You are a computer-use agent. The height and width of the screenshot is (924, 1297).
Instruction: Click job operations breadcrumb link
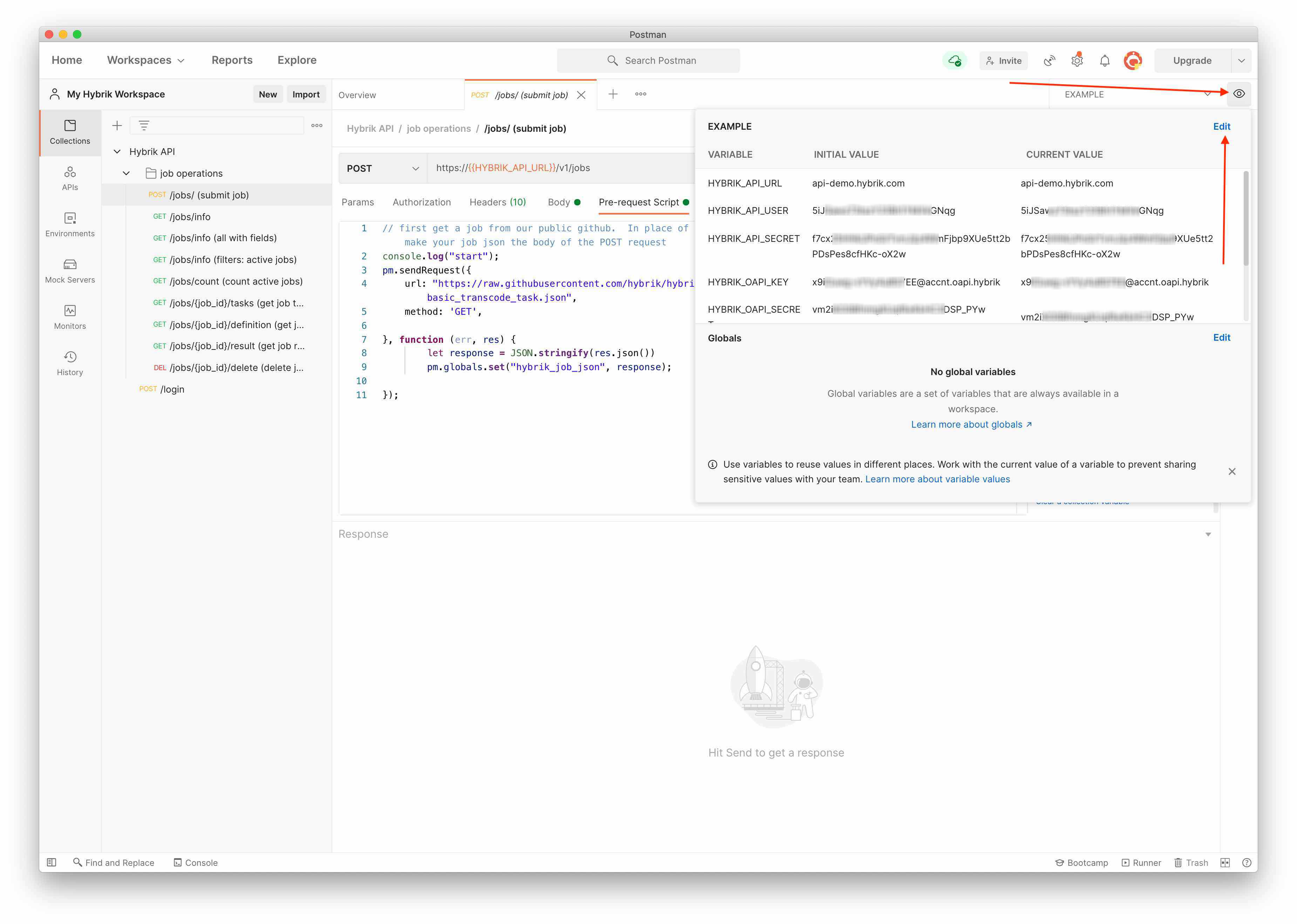tap(439, 129)
